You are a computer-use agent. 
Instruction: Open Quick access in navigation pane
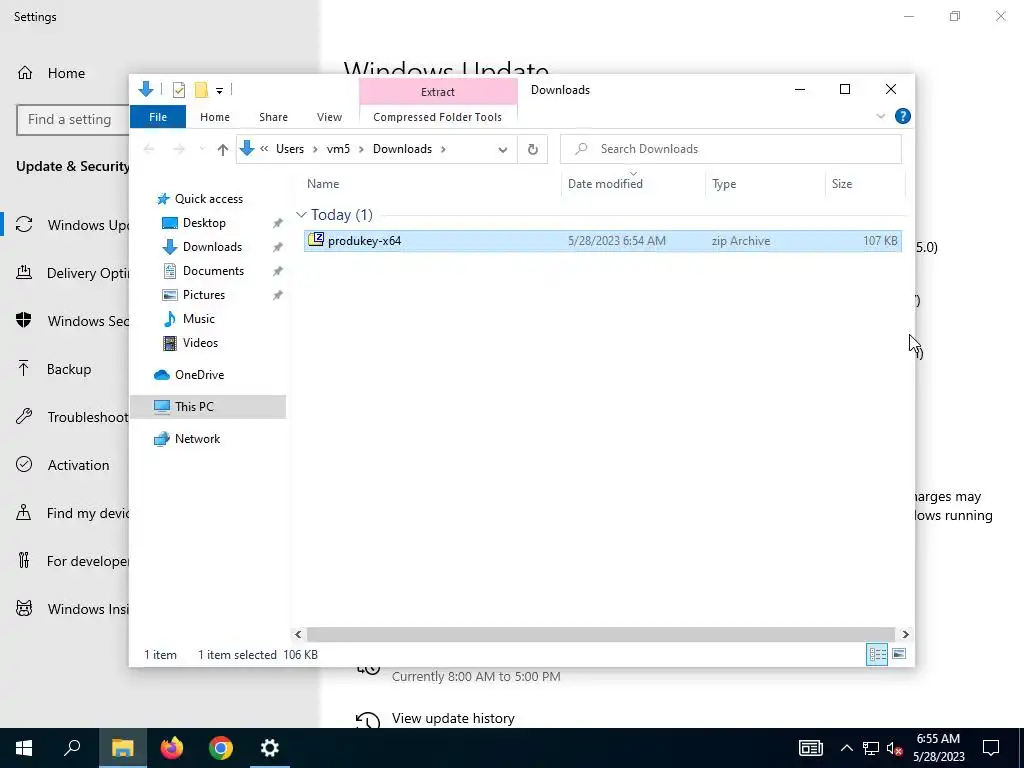tap(208, 199)
